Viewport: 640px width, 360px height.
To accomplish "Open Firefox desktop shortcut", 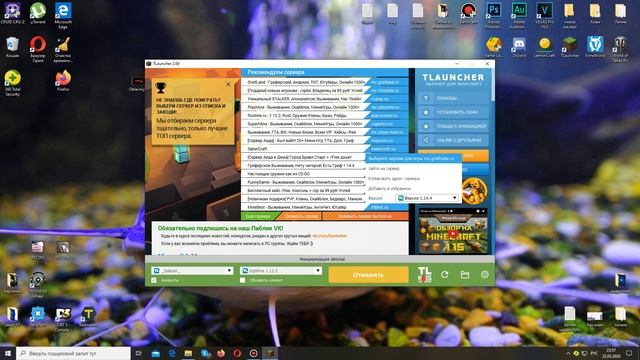I will coord(63,80).
